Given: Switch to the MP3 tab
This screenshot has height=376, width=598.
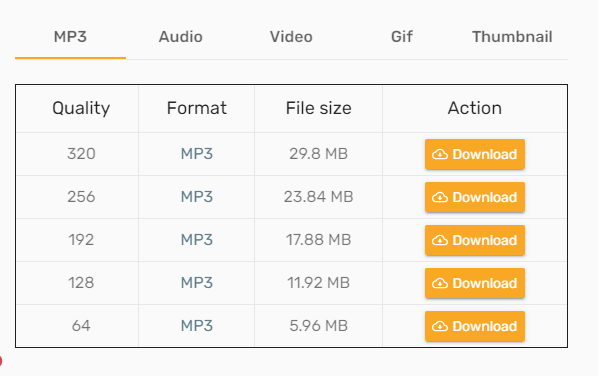Looking at the screenshot, I should [70, 37].
